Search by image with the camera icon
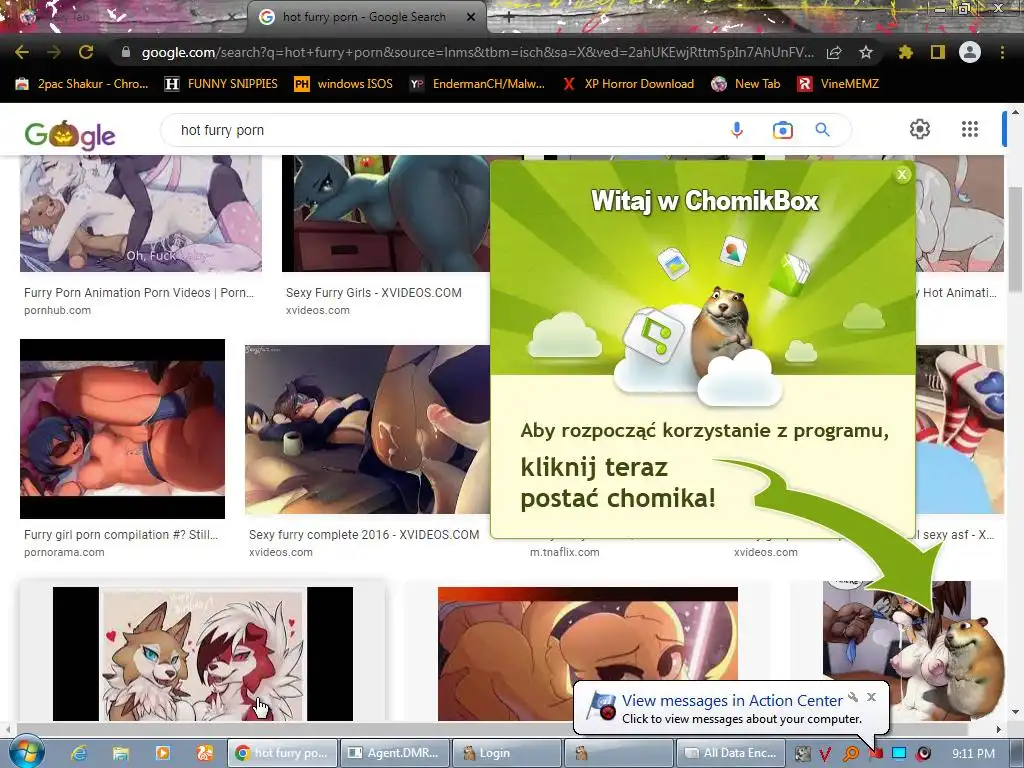Screen dimensions: 1024x768 pyautogui.click(x=782, y=130)
